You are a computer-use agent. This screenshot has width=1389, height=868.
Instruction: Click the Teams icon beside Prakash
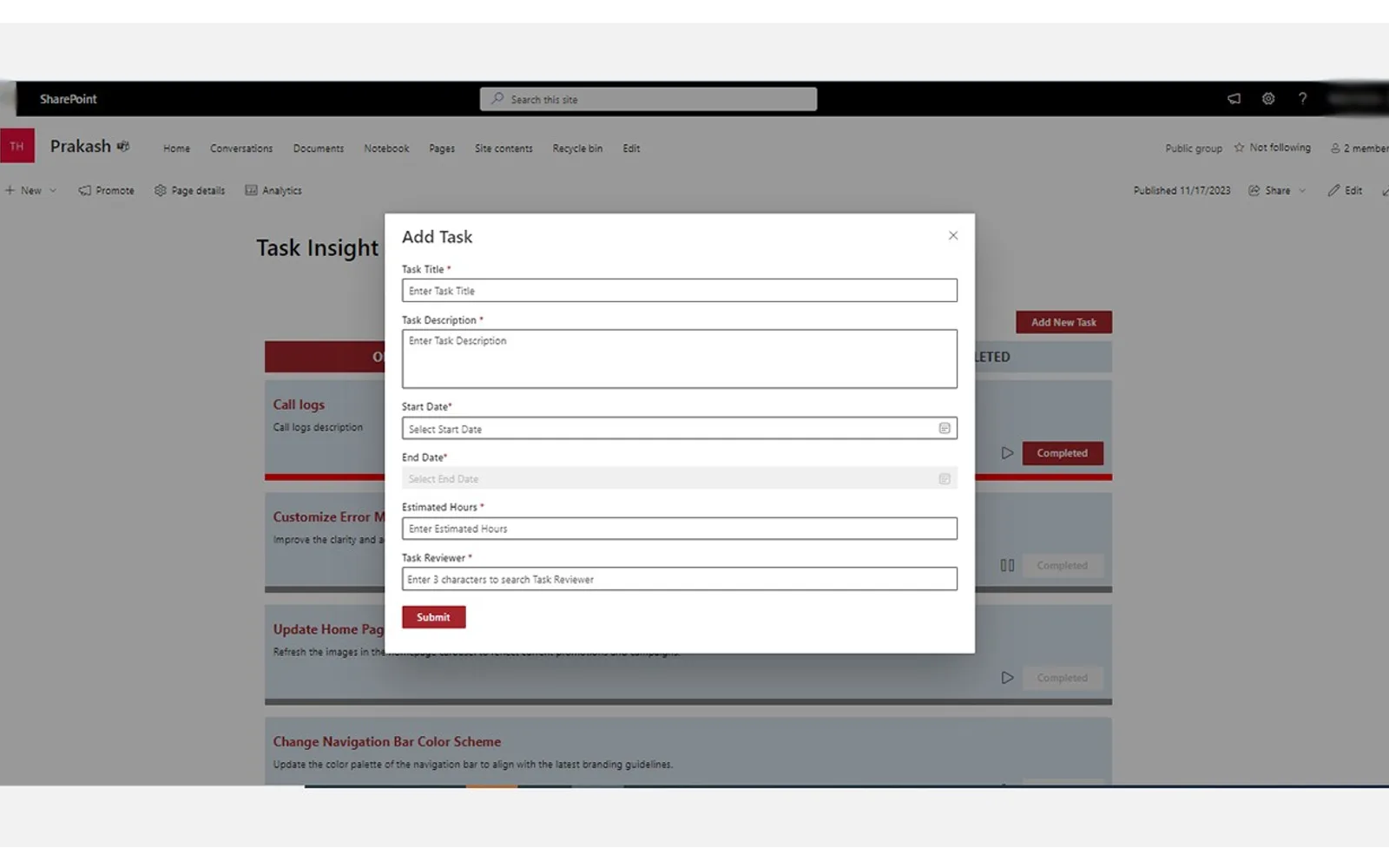click(123, 146)
